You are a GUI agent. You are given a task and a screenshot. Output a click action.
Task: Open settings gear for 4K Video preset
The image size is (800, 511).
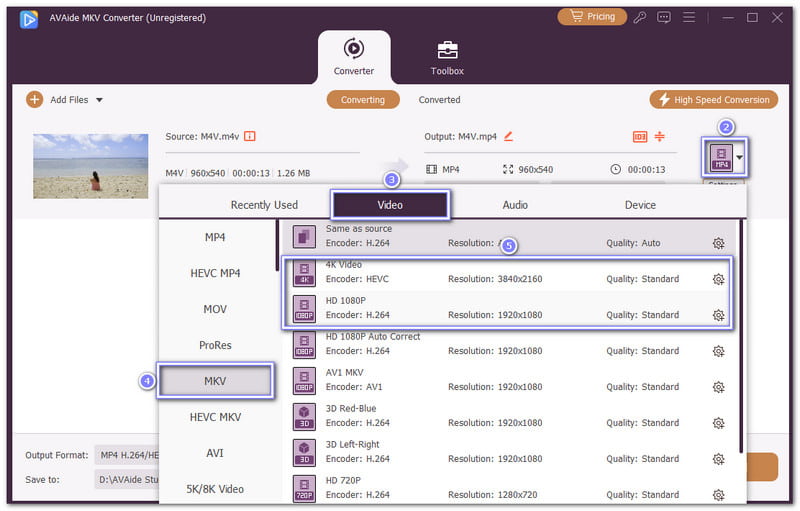click(x=718, y=279)
